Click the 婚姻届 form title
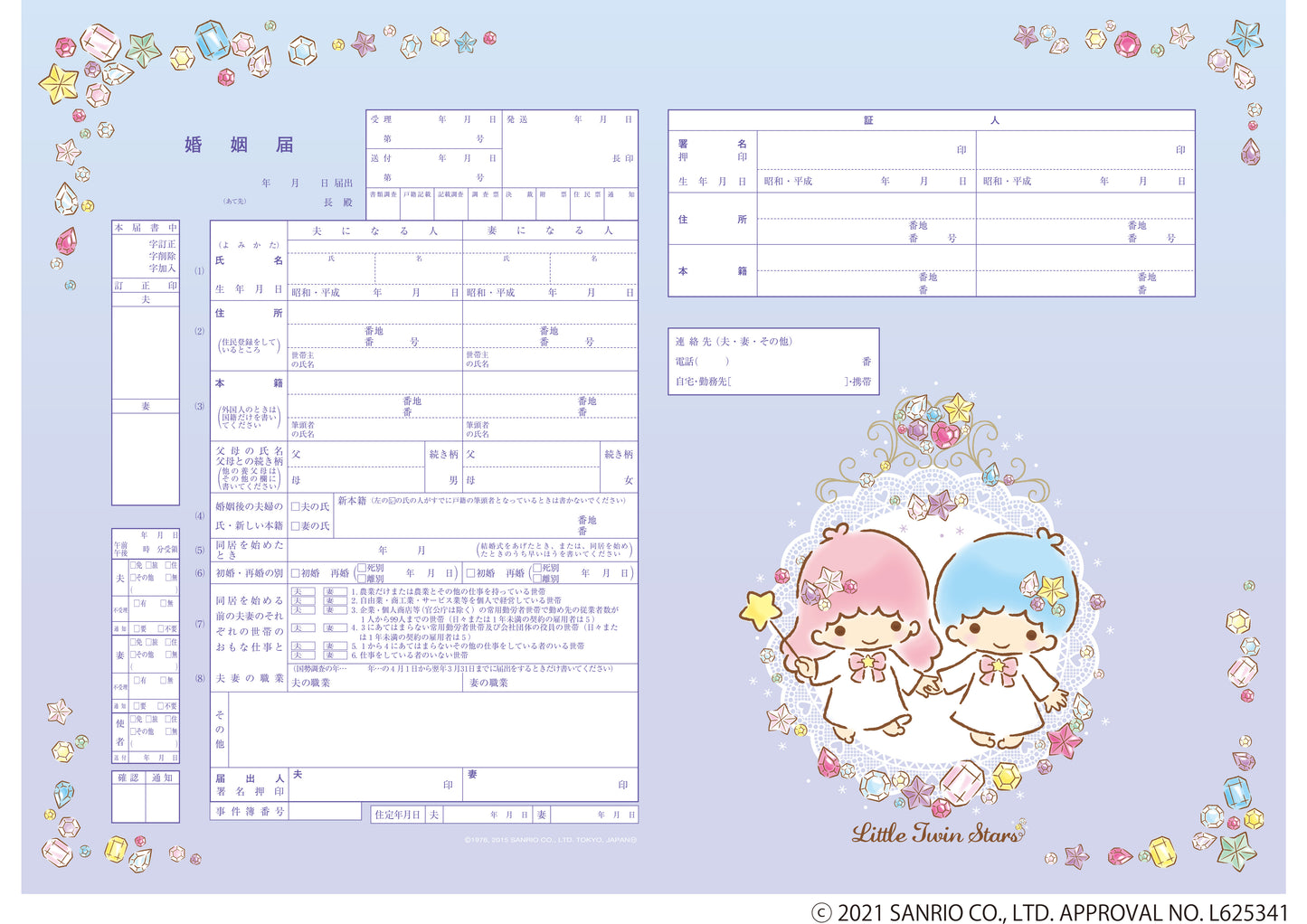Screen dimensions: 1307x924 click(239, 145)
